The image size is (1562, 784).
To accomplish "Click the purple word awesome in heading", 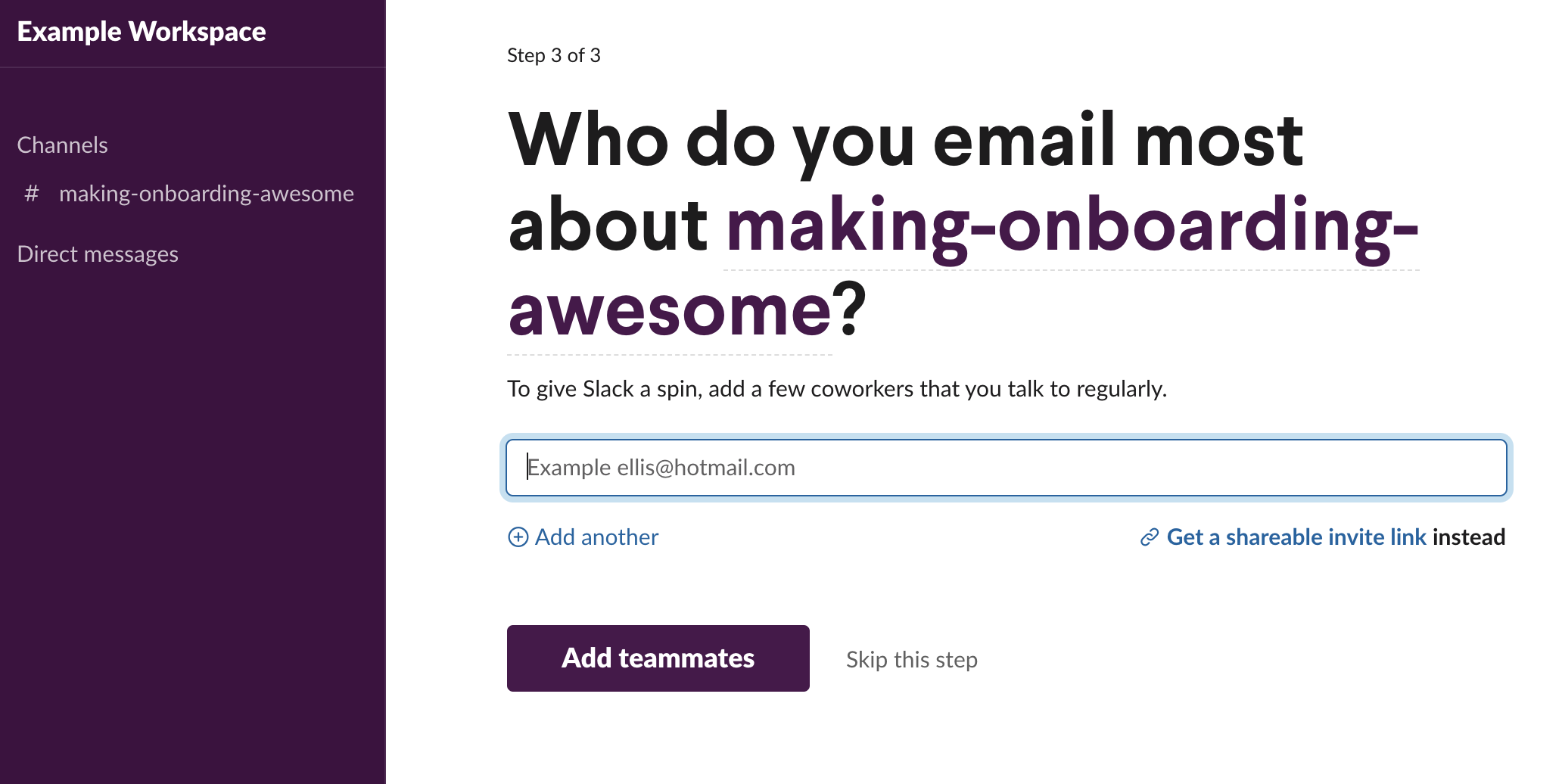I will click(x=671, y=310).
